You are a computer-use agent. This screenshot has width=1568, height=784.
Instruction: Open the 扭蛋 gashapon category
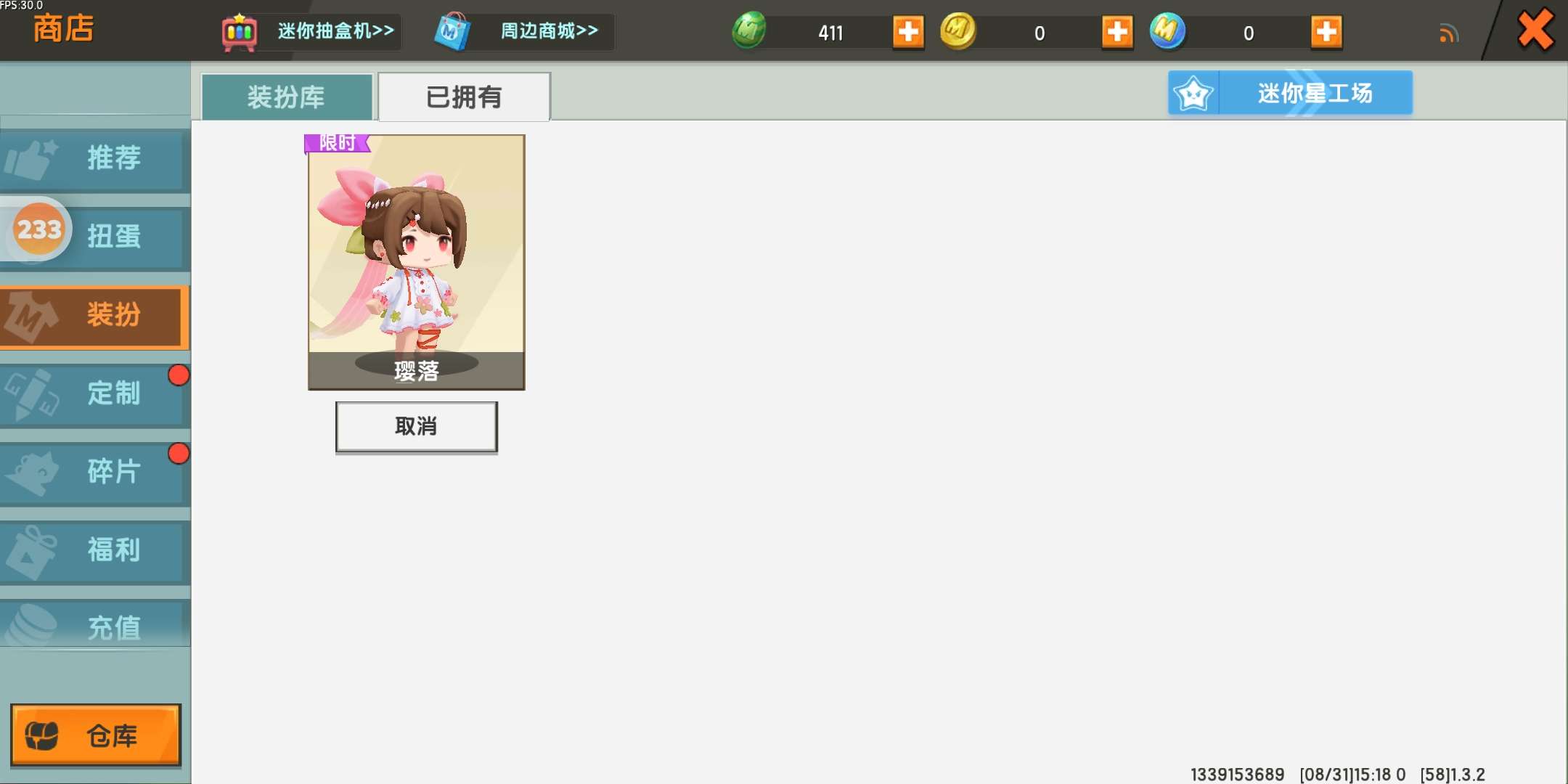tap(95, 237)
